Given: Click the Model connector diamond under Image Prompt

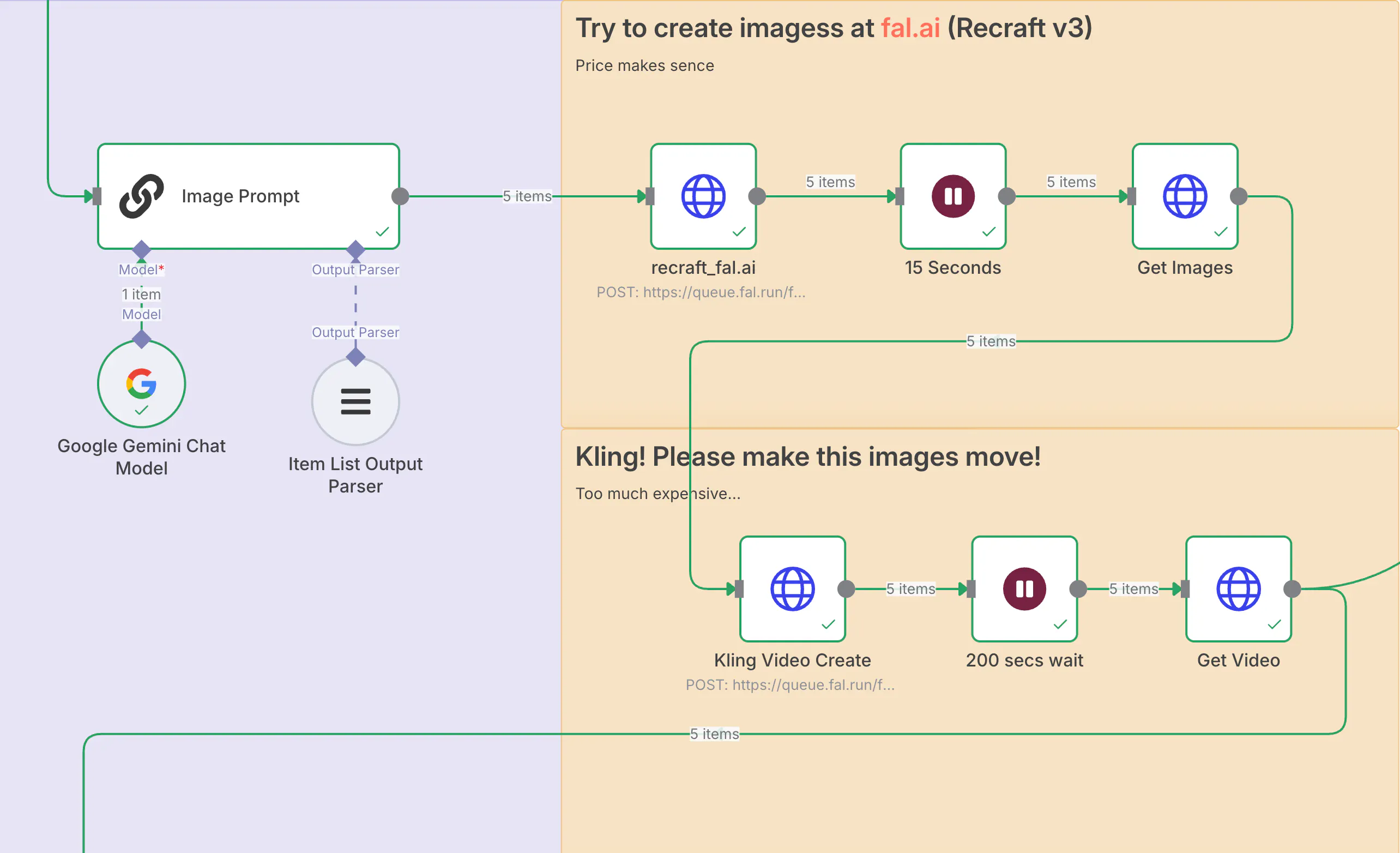Looking at the screenshot, I should coord(142,249).
